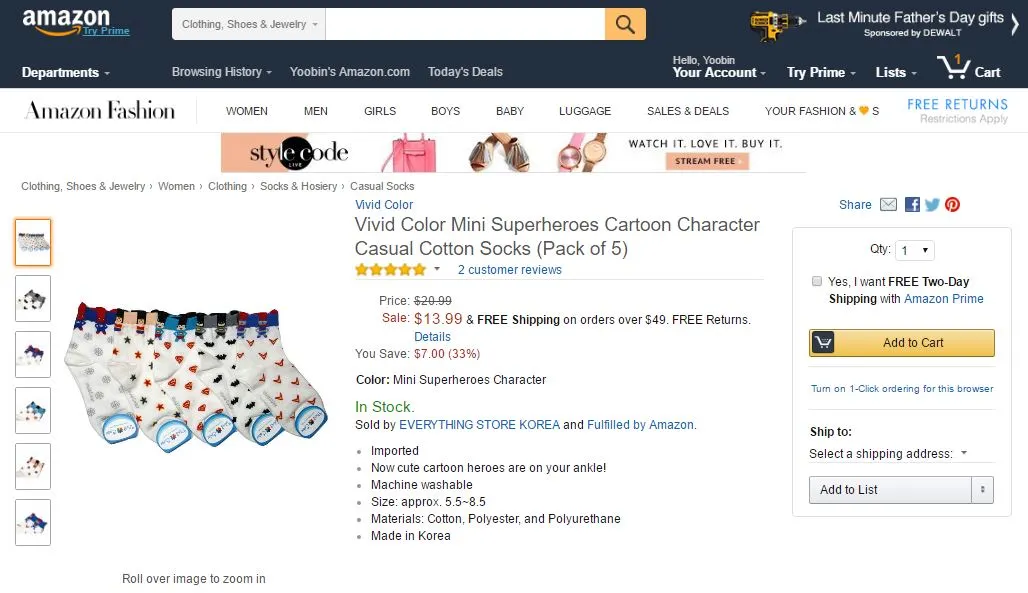
Task: Click the EVERYTHING STORE KOREA seller link
Action: pos(479,425)
